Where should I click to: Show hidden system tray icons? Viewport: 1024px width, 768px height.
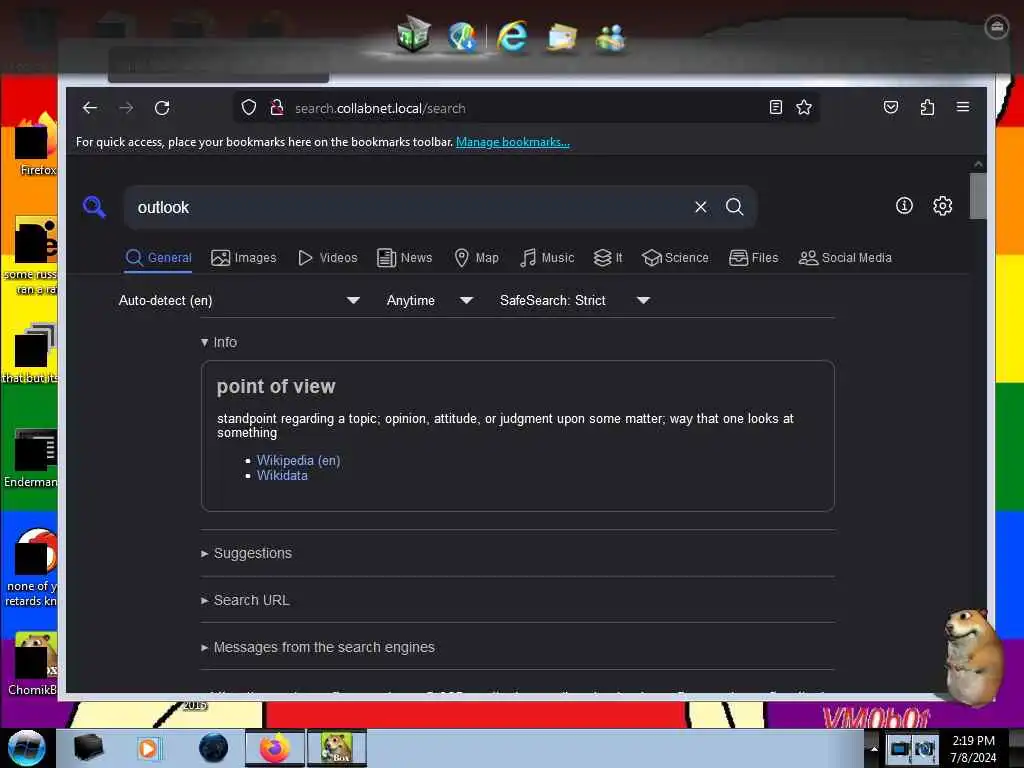pos(874,749)
